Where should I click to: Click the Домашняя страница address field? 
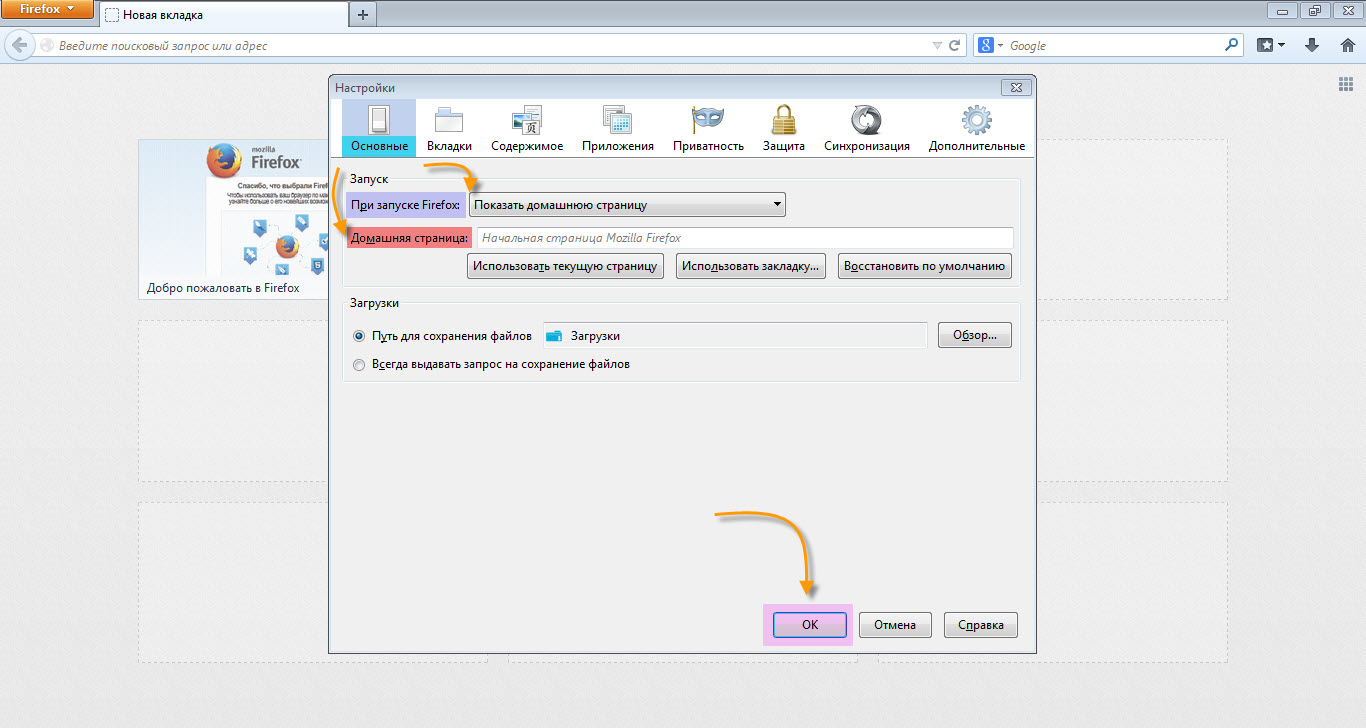coord(745,238)
